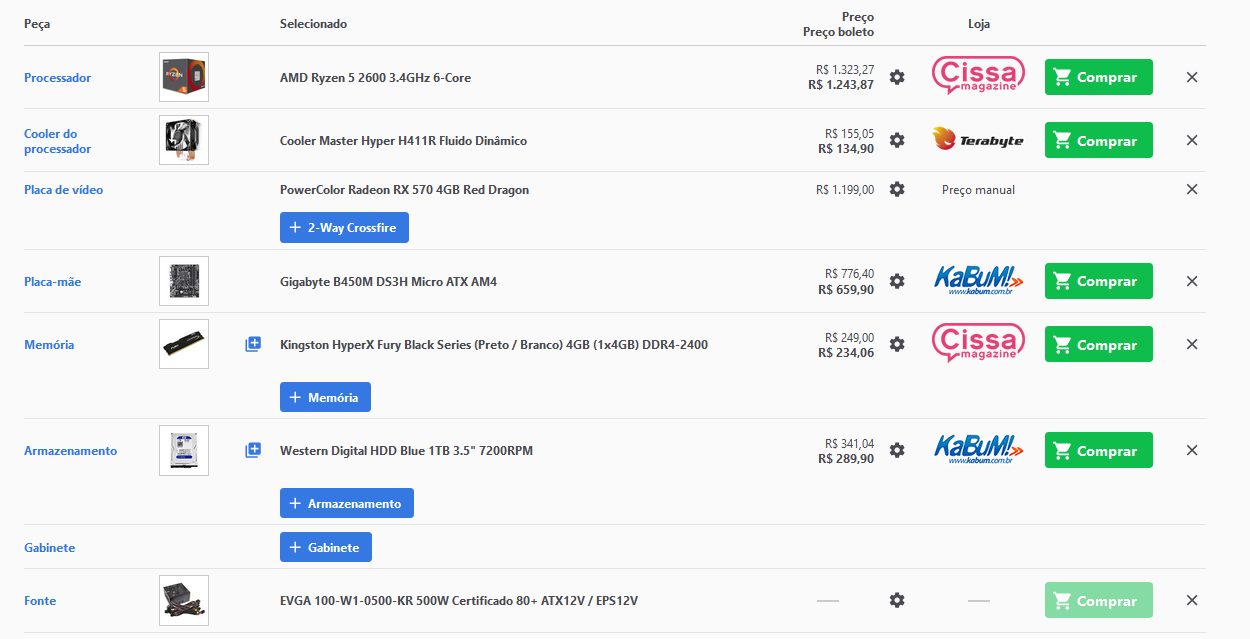Add second GPU with 2-Way Crossfire button
The image size is (1250, 639).
[344, 227]
